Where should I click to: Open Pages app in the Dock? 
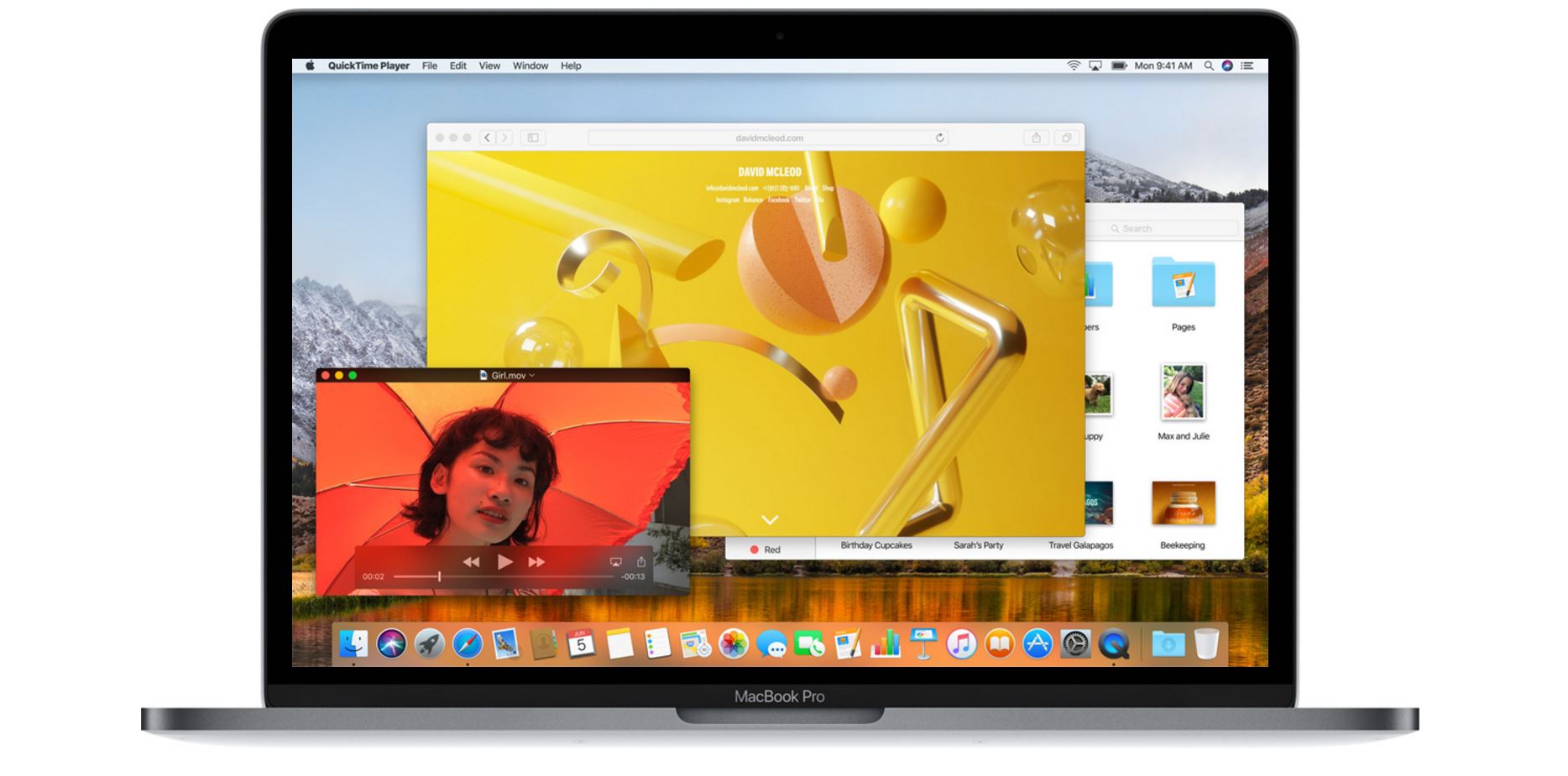[848, 644]
